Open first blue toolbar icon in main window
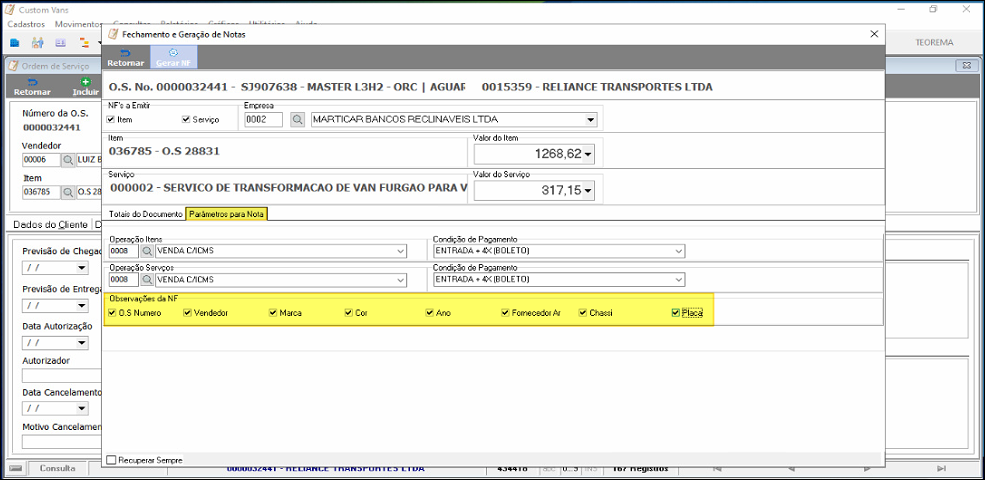This screenshot has width=985, height=480. click(x=15, y=43)
